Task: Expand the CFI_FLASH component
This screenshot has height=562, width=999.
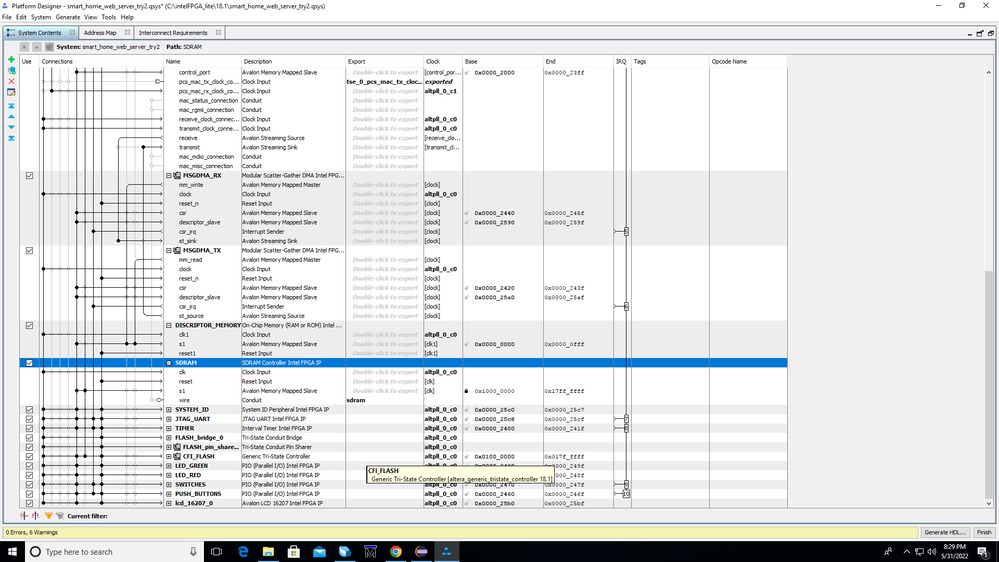Action: coord(169,456)
